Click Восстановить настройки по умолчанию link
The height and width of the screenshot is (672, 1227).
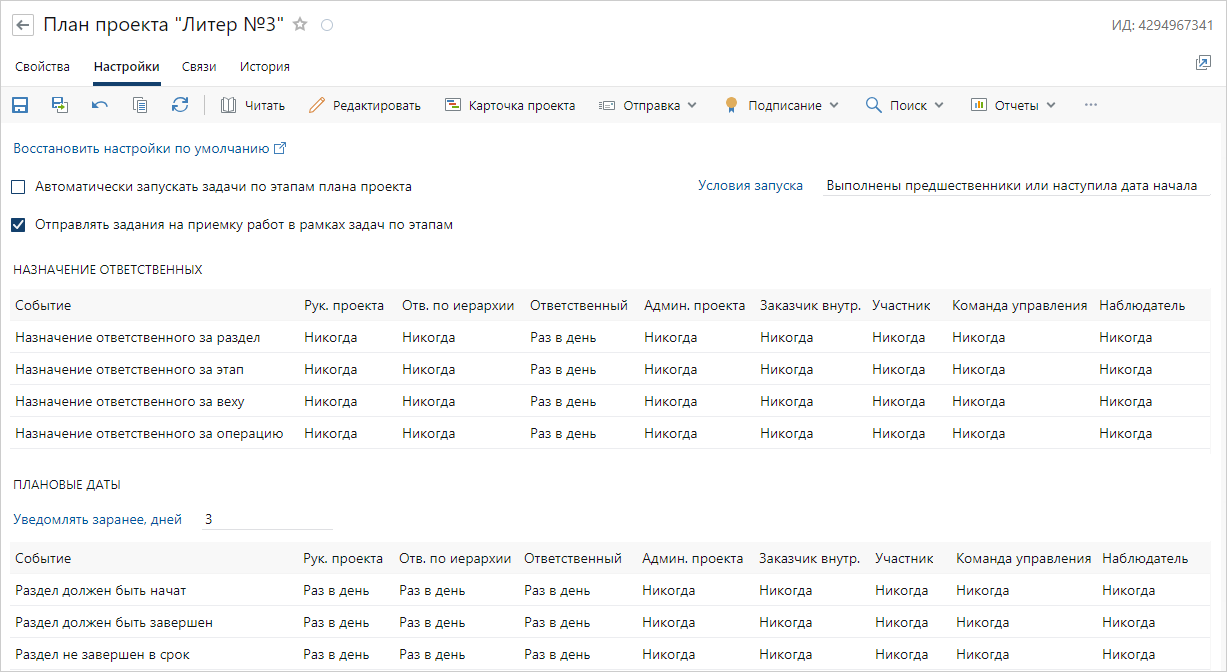[x=142, y=149]
